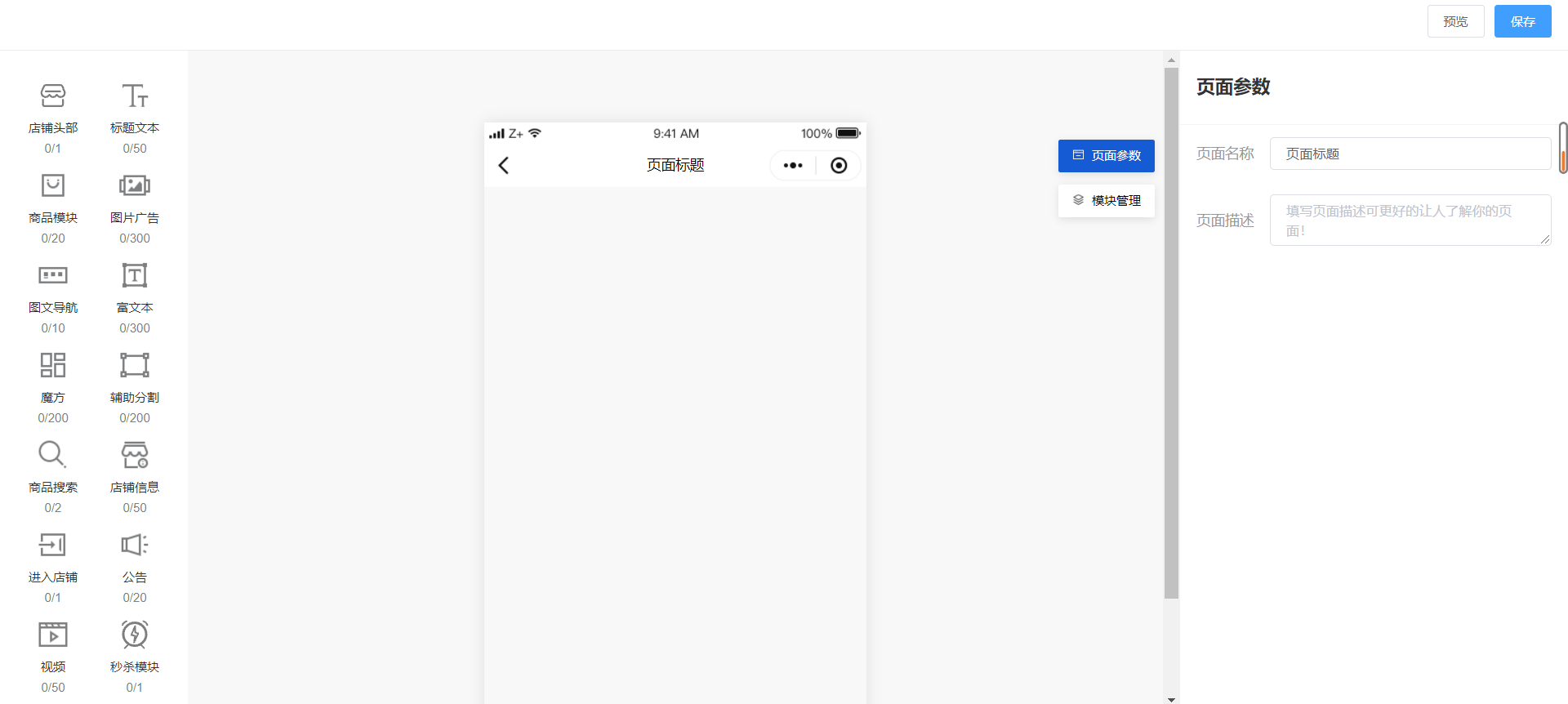
Task: Click the 页面标题 title in phone preview
Action: [x=675, y=165]
